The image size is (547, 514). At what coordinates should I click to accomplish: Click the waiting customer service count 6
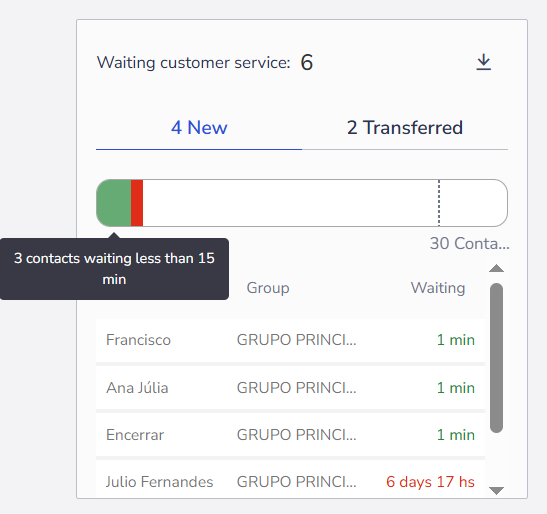tap(307, 62)
